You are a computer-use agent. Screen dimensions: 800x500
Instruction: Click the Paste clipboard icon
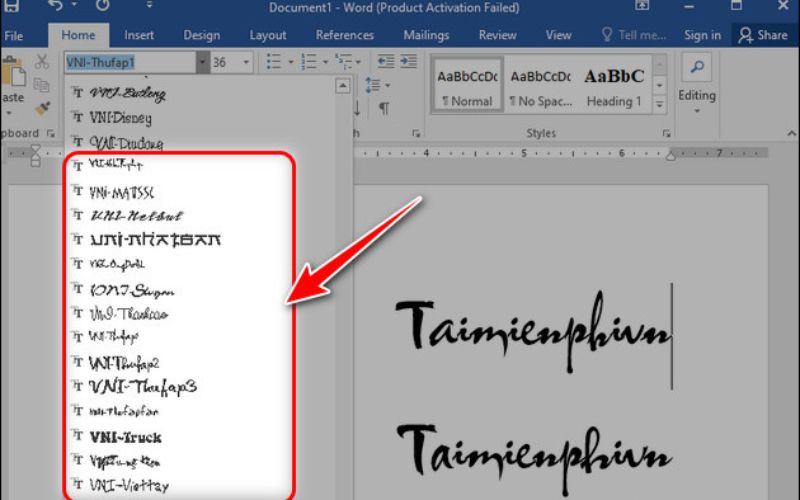point(13,73)
